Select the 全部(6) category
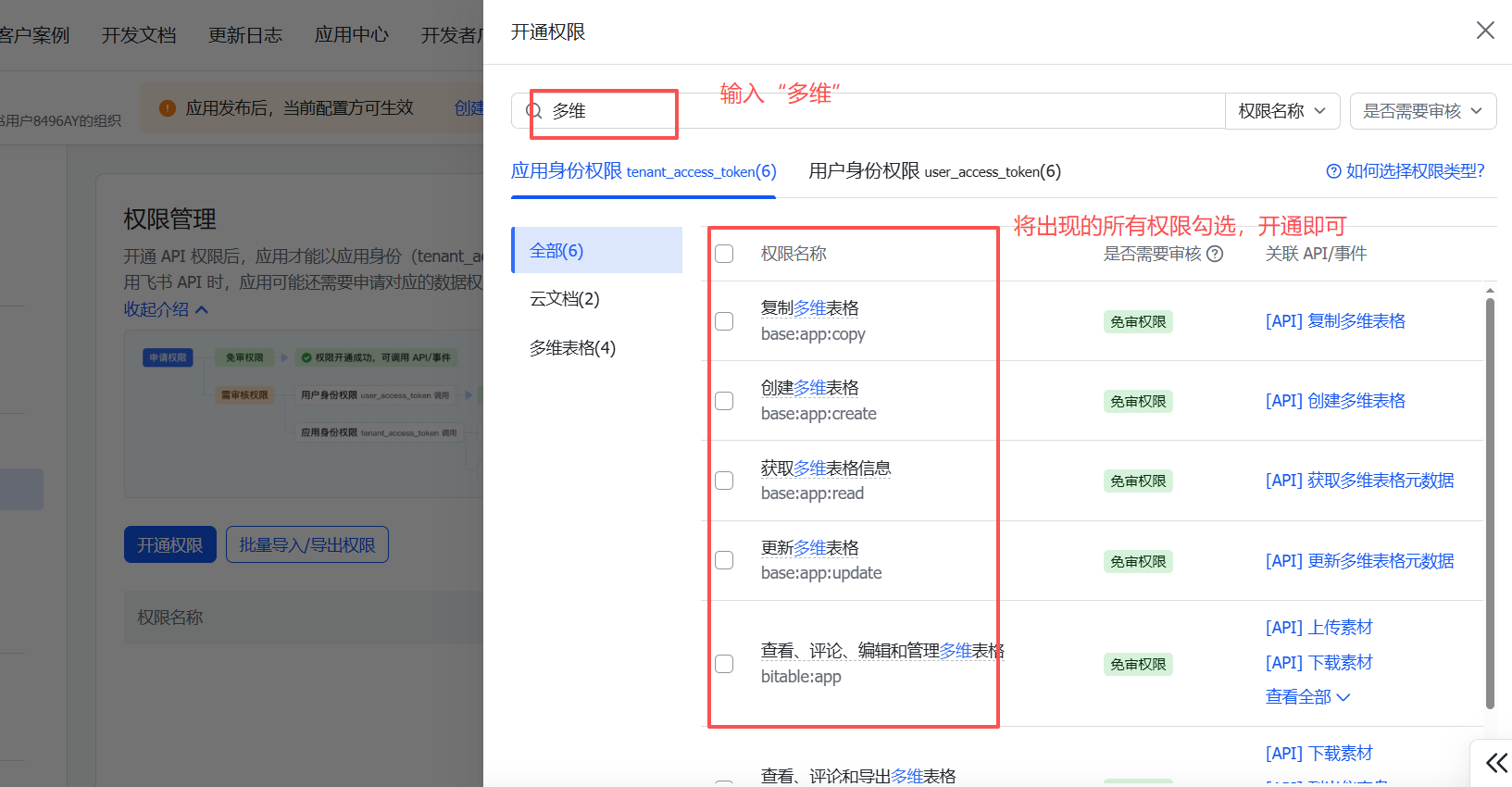The image size is (1512, 787). click(x=597, y=250)
